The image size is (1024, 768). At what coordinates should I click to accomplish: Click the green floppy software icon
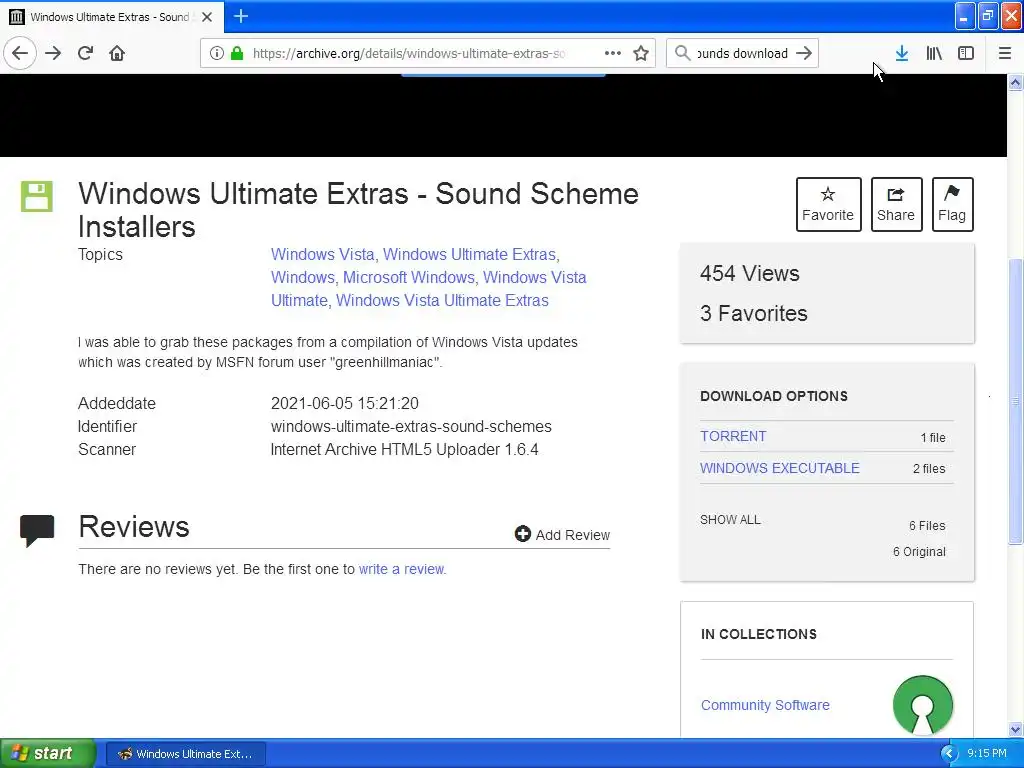click(37, 197)
